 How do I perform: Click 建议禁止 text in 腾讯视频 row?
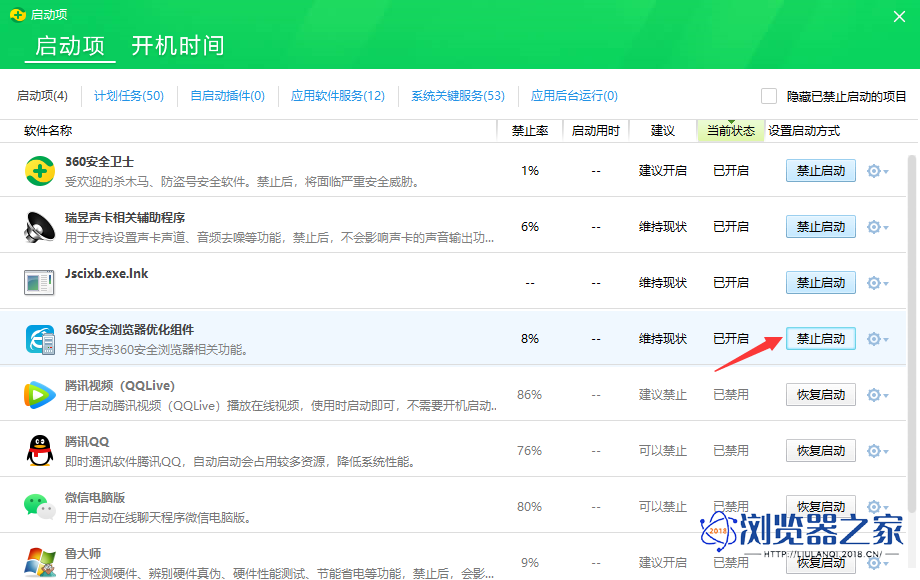[662, 395]
